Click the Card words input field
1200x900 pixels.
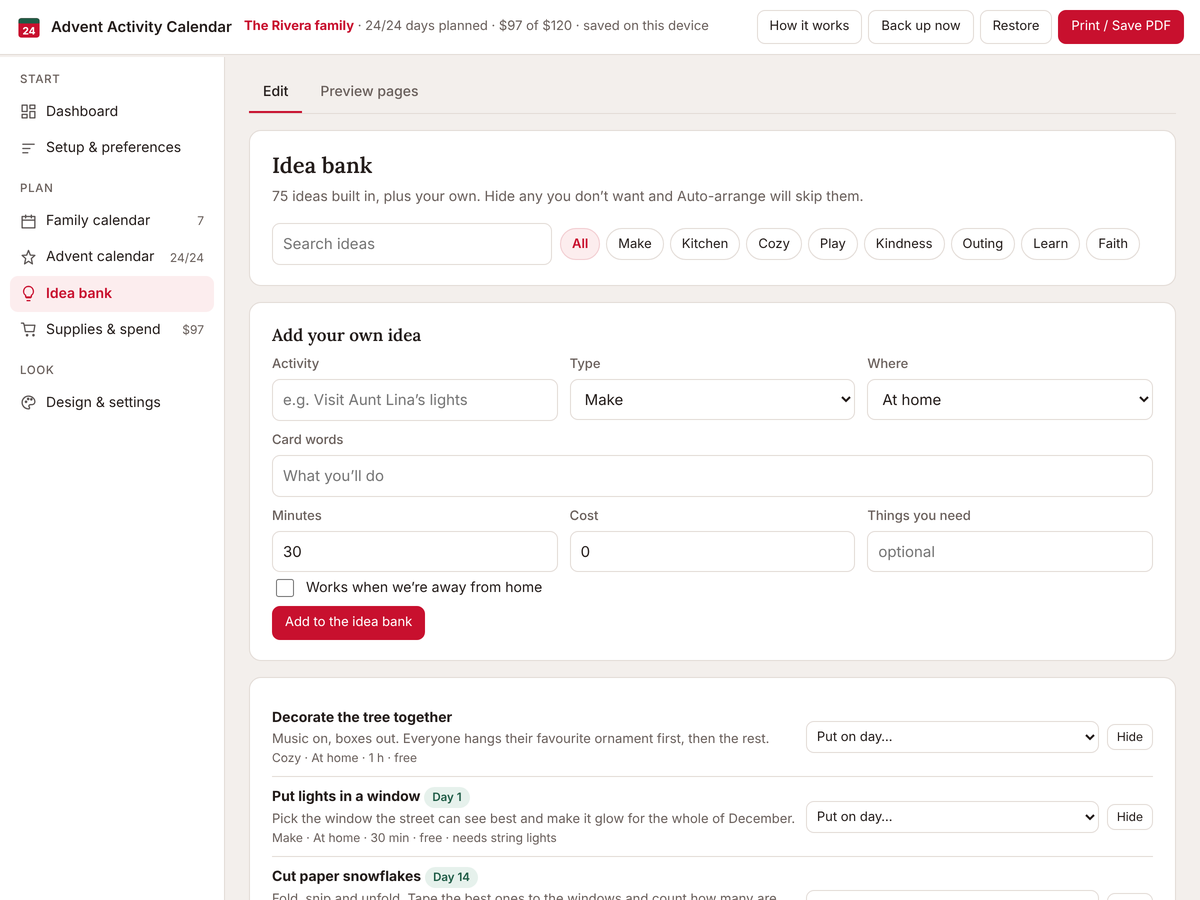point(712,476)
